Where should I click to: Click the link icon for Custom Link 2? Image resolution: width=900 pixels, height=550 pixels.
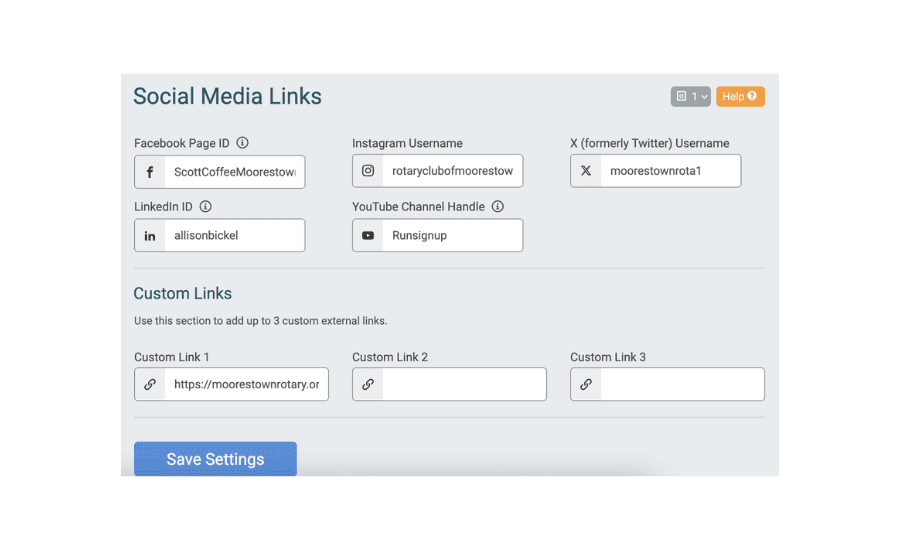point(368,384)
